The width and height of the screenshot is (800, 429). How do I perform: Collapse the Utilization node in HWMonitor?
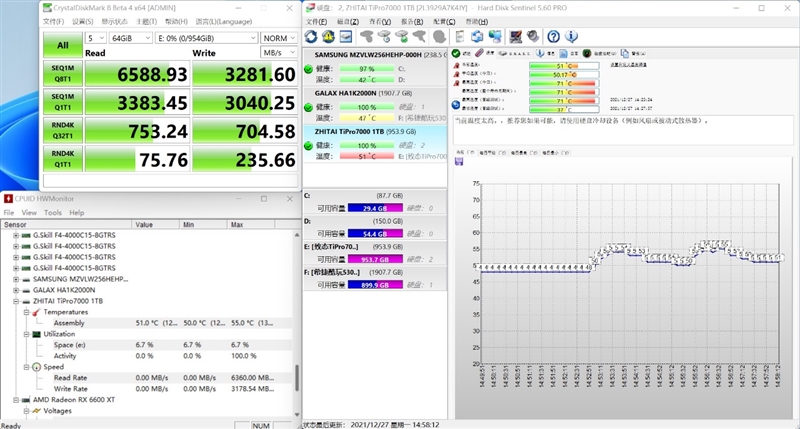tap(26, 334)
